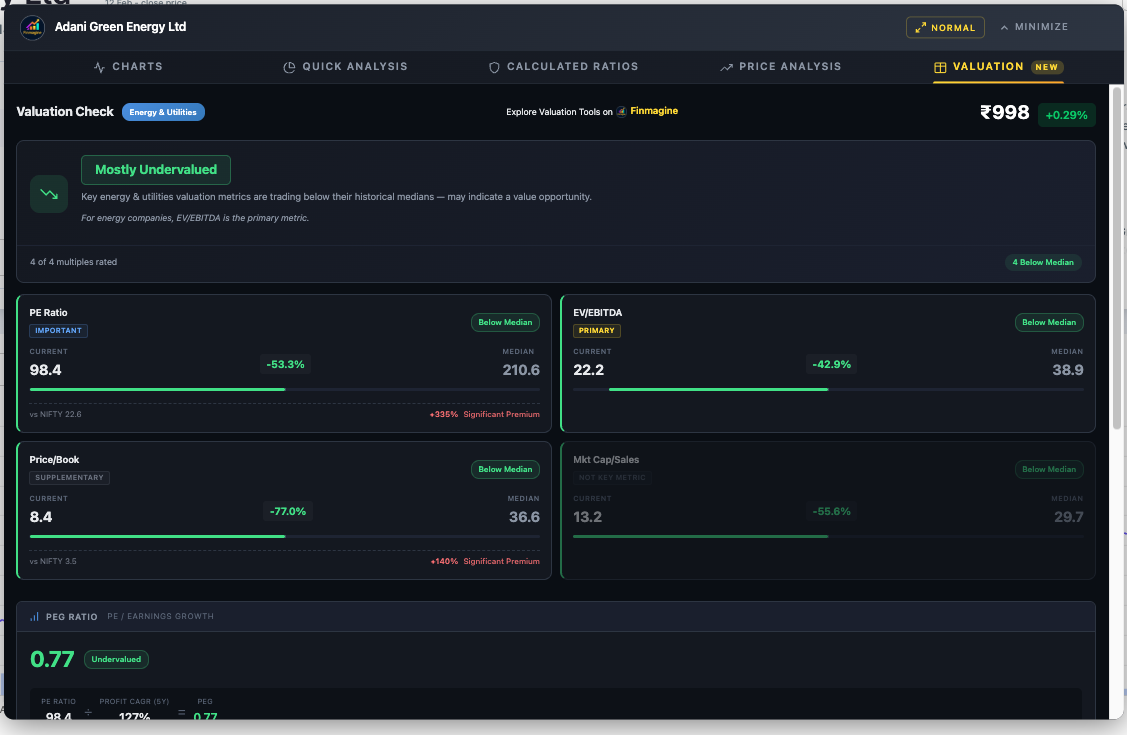Click the downward trend icon beside Mostly Undervalued
The width and height of the screenshot is (1127, 735).
pos(48,194)
